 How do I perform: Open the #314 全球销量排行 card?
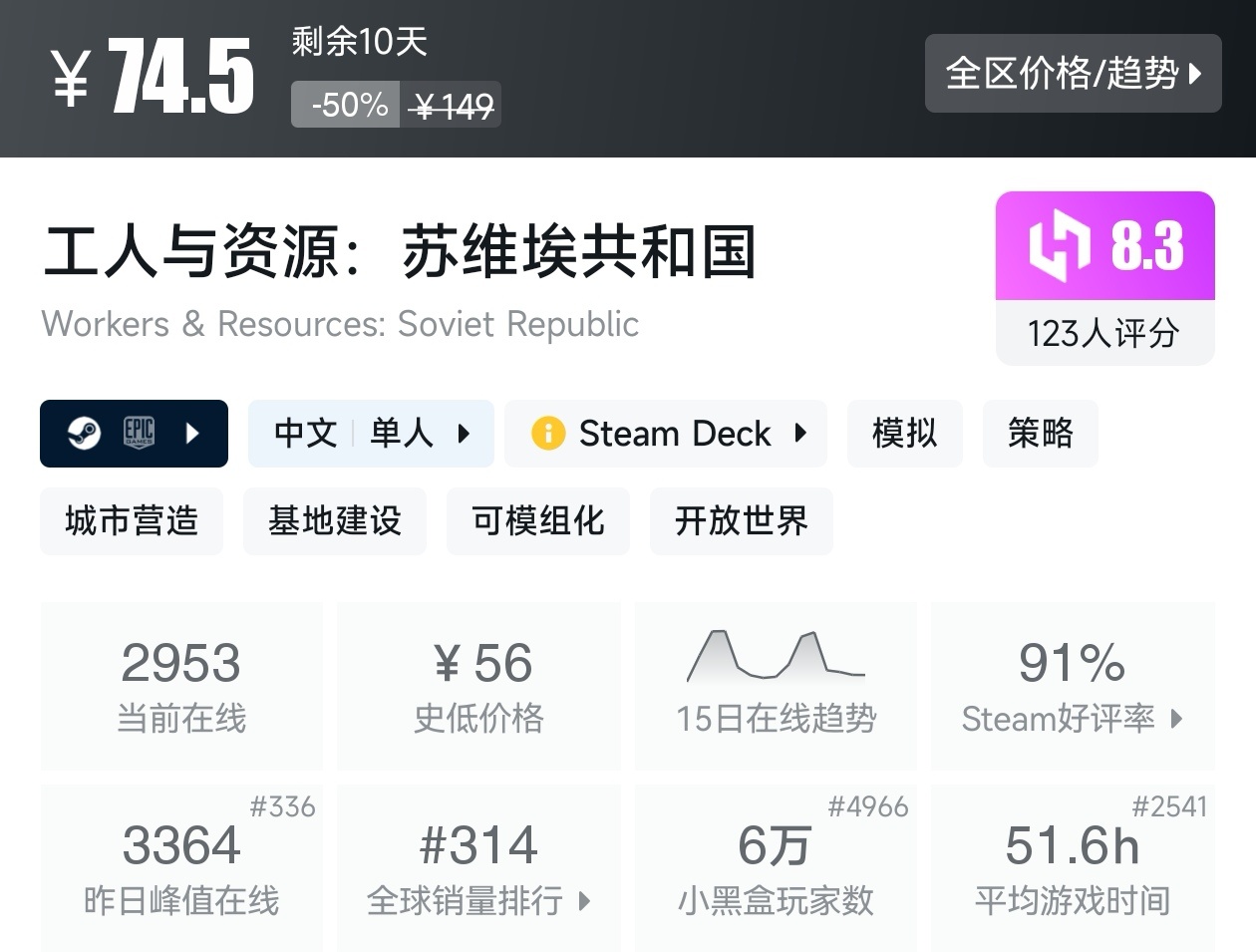(479, 868)
